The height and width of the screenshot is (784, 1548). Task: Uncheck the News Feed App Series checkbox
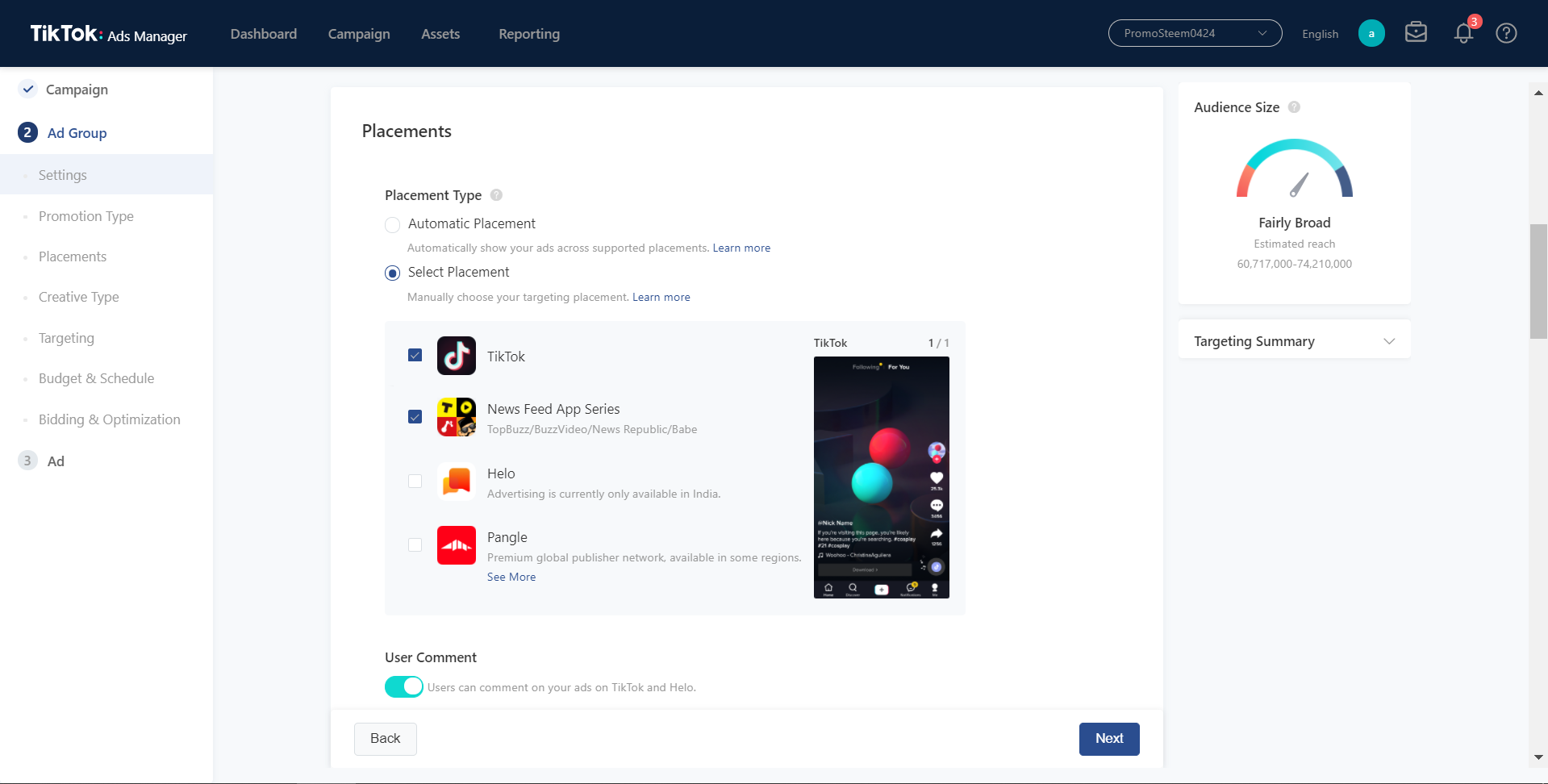[x=415, y=417]
